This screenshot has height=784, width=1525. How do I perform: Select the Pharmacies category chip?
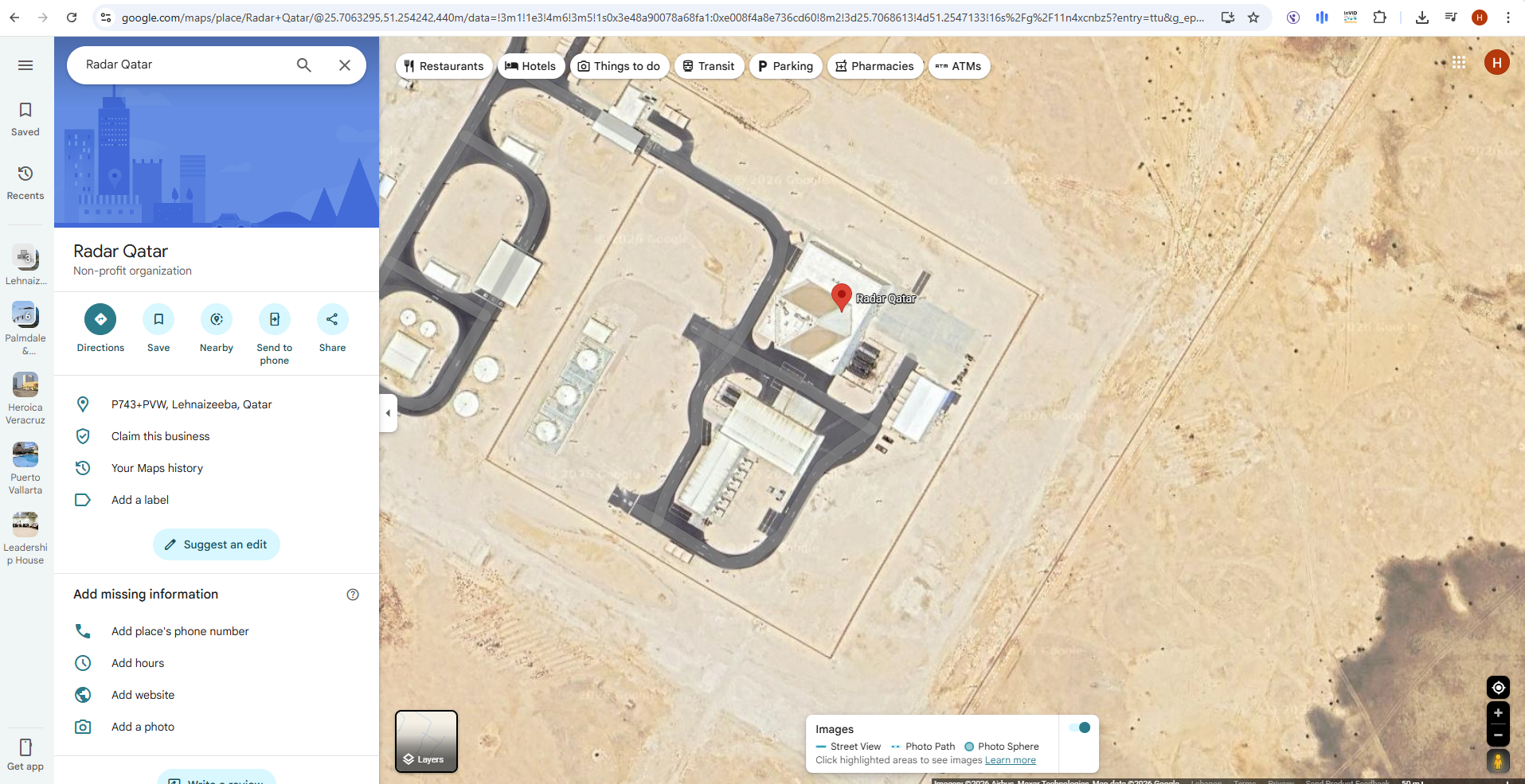point(875,66)
